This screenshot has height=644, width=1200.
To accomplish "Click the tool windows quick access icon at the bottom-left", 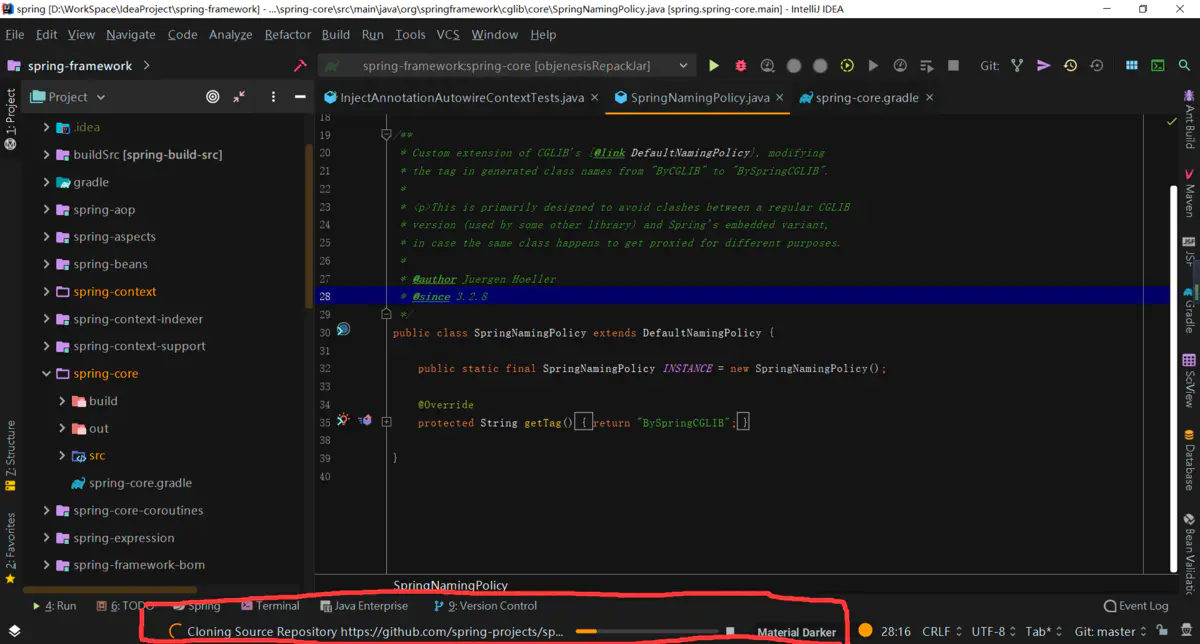I will pyautogui.click(x=14, y=631).
